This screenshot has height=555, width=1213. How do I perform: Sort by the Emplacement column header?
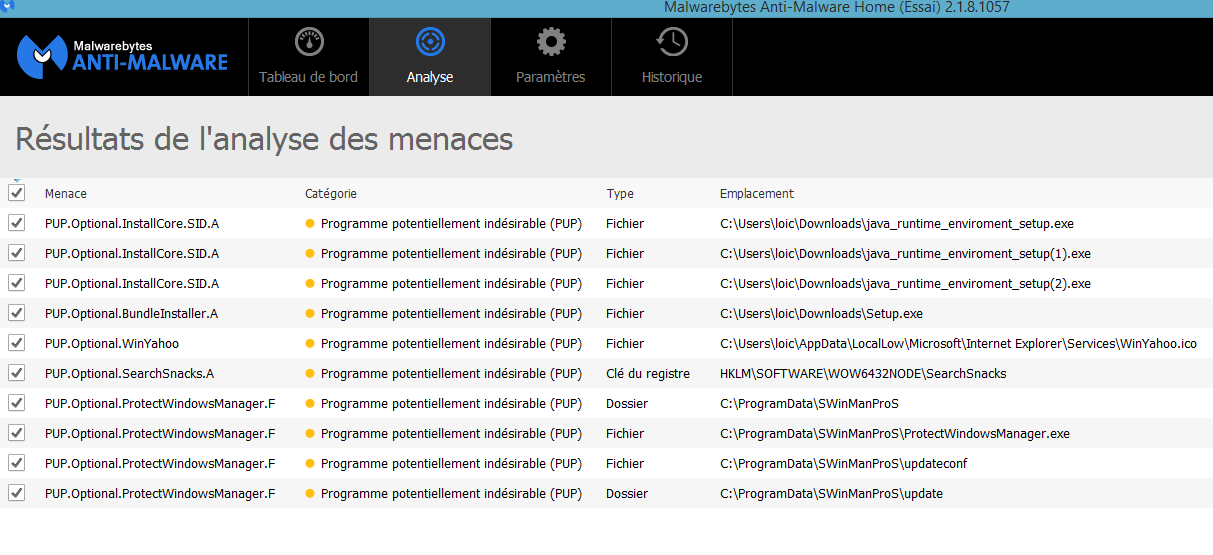click(x=757, y=194)
